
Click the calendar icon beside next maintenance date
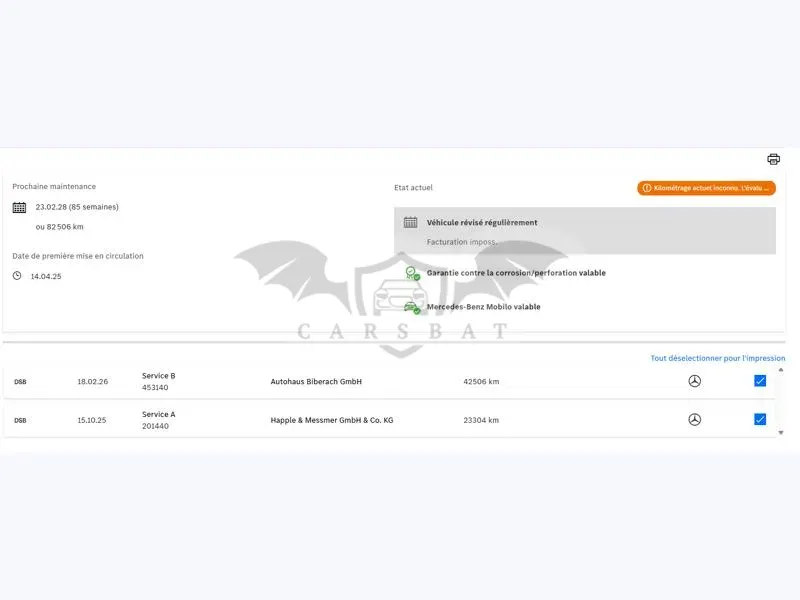[x=19, y=207]
